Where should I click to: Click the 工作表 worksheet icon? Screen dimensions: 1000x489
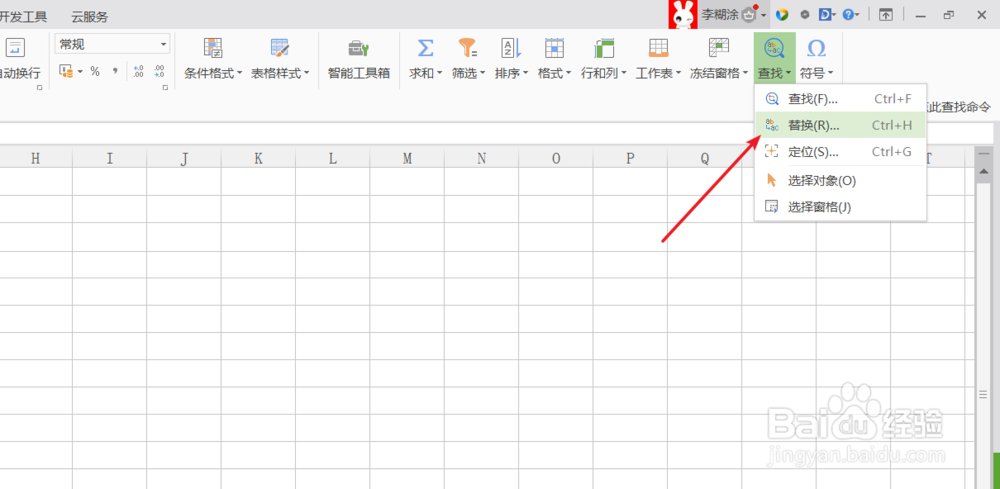pos(658,48)
